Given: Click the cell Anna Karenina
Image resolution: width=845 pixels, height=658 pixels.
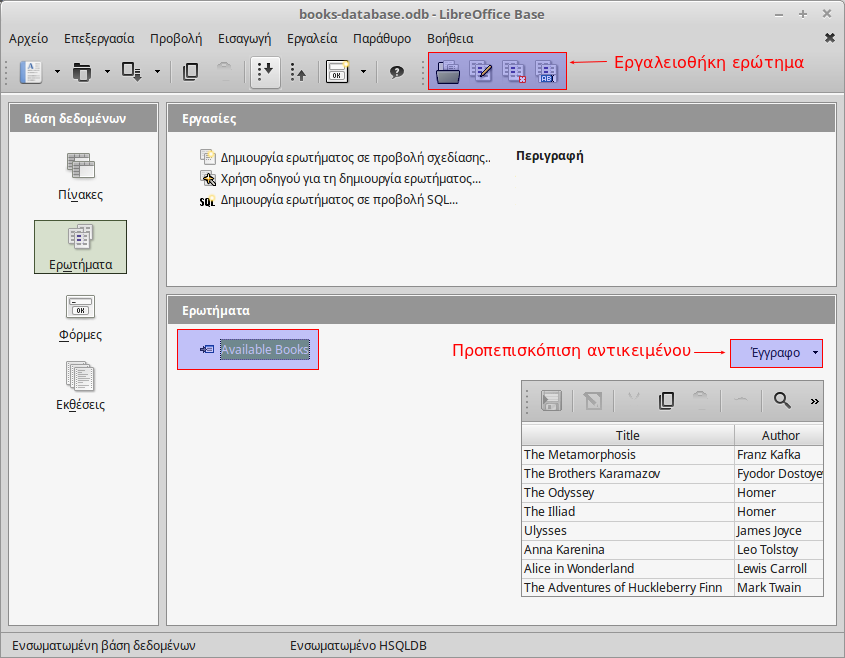Looking at the screenshot, I should pyautogui.click(x=628, y=550).
